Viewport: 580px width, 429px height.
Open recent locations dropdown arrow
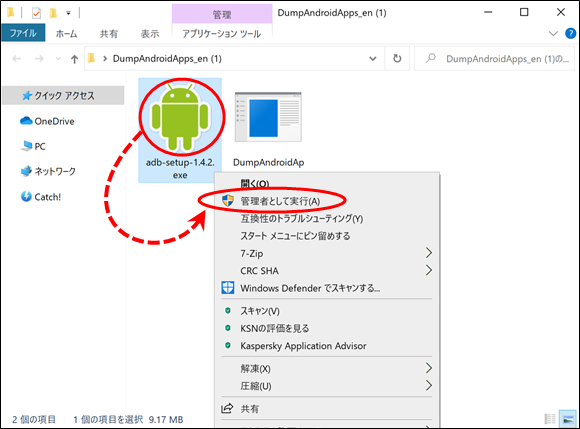[x=58, y=59]
